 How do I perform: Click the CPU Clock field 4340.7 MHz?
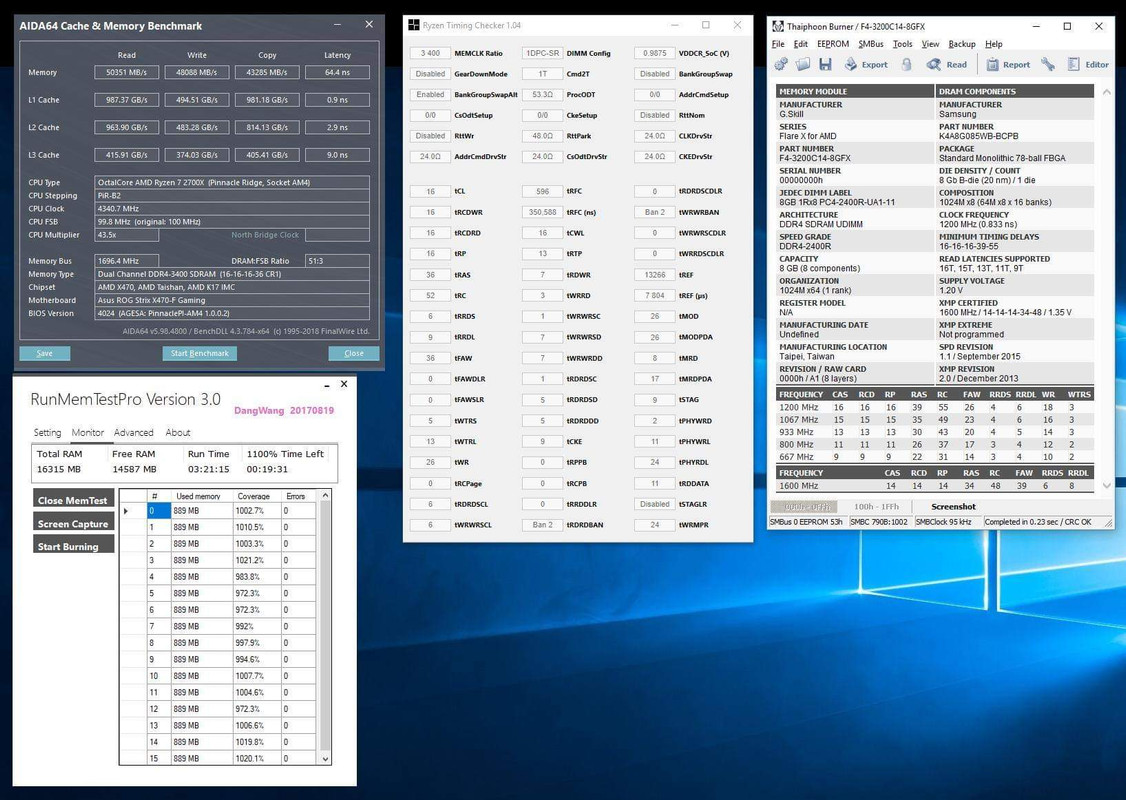[232, 209]
